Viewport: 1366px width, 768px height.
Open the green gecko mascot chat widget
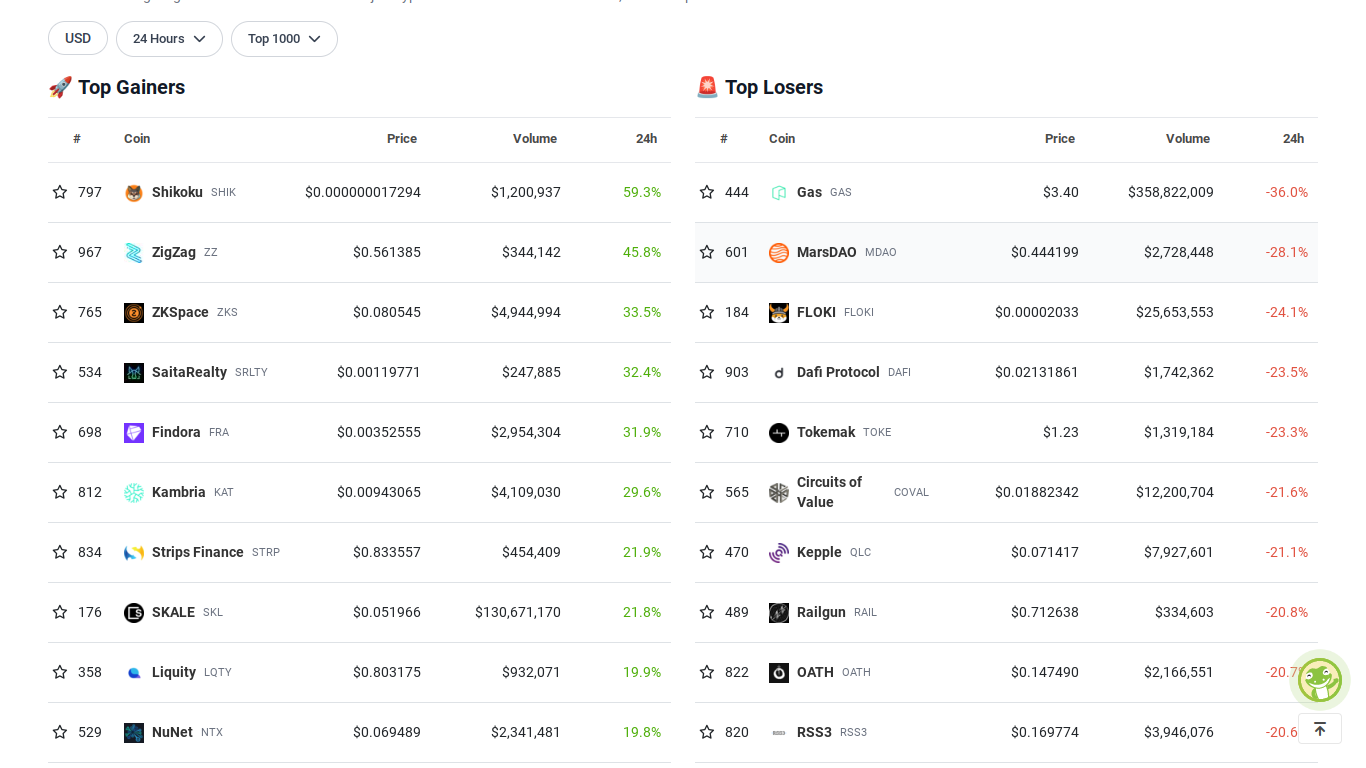1320,680
